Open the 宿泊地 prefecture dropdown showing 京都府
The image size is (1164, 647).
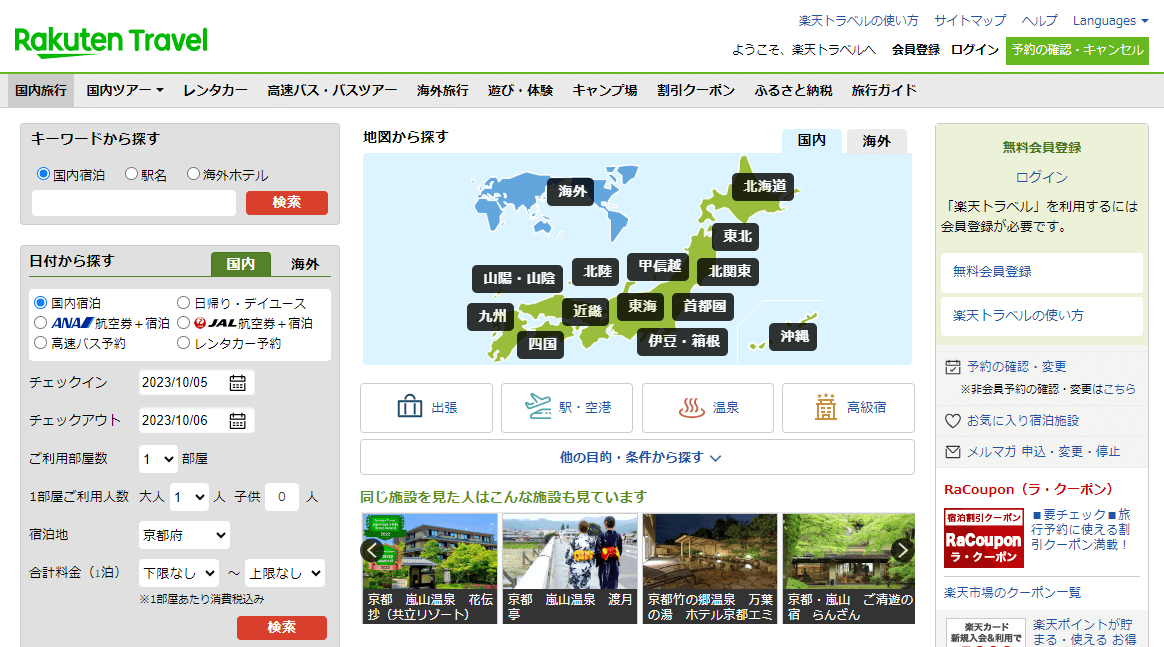[x=184, y=535]
